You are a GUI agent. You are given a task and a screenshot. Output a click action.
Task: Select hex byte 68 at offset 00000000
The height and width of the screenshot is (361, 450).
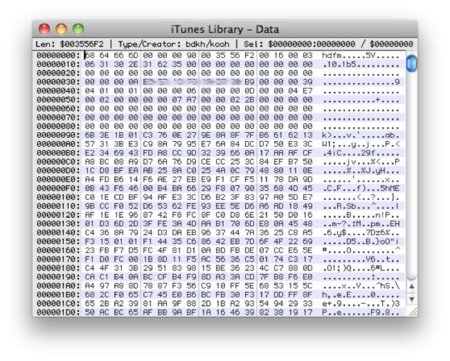click(x=90, y=55)
